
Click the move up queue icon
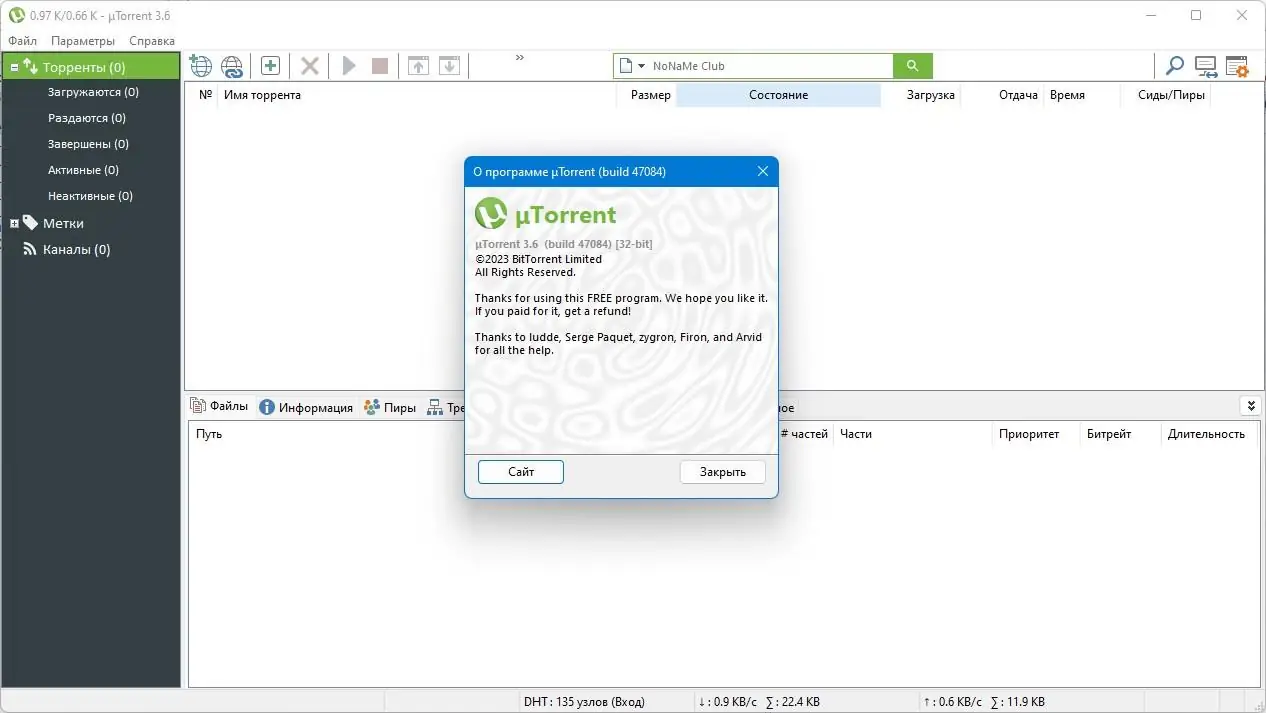tap(419, 66)
